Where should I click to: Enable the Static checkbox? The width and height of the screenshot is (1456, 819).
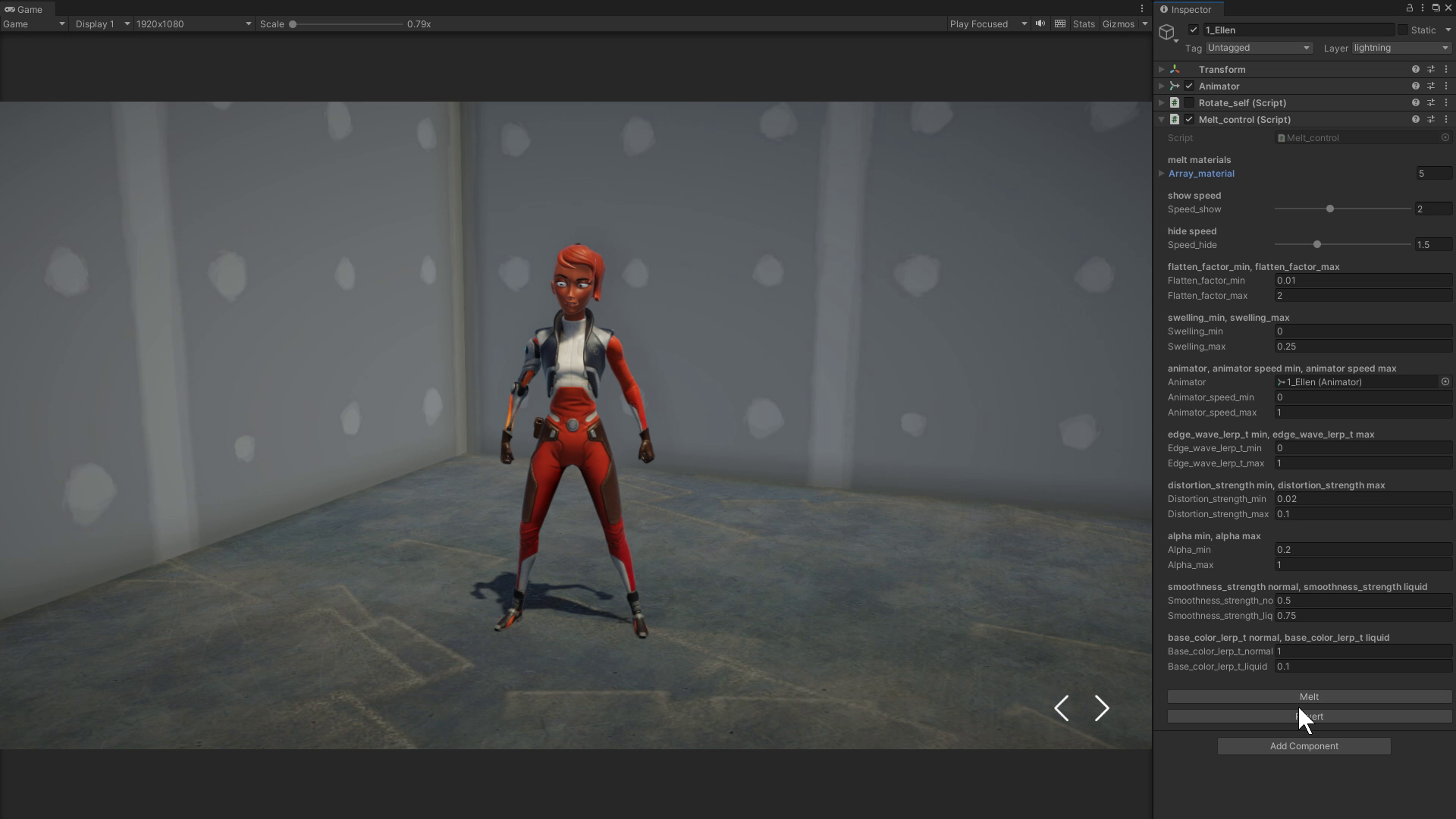click(x=1403, y=30)
